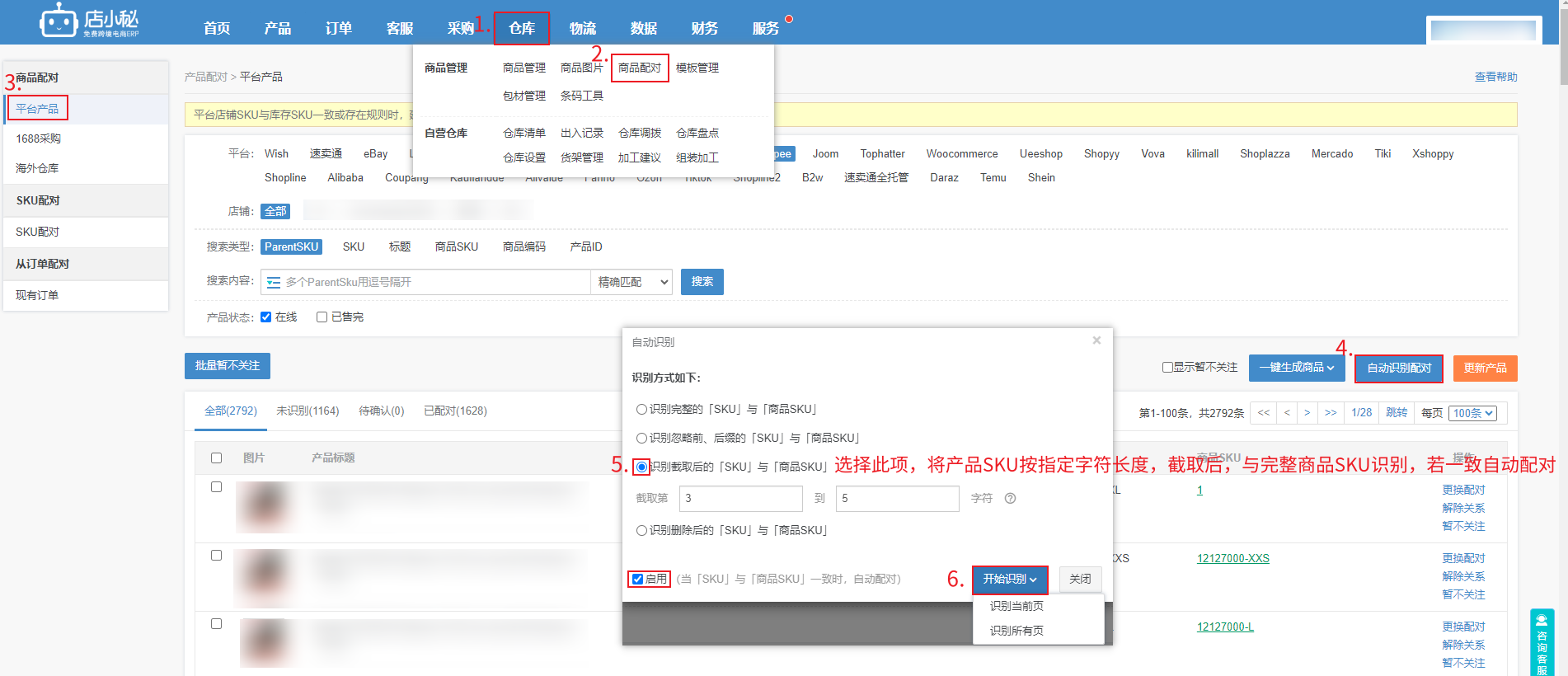Screen dimensions: 1568x676
Task: Choose 识别当前页 from the dropdown
Action: (x=1016, y=606)
